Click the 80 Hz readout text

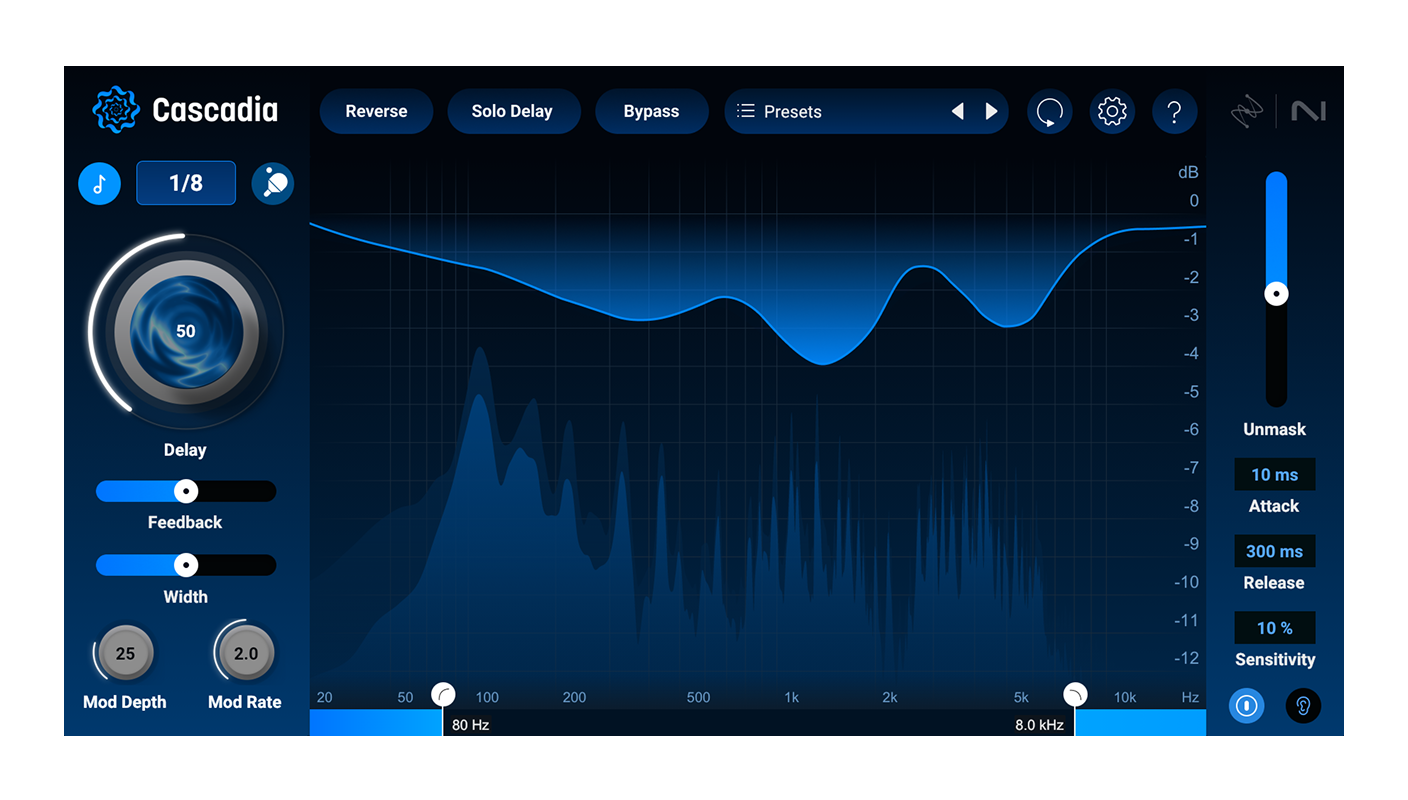470,725
